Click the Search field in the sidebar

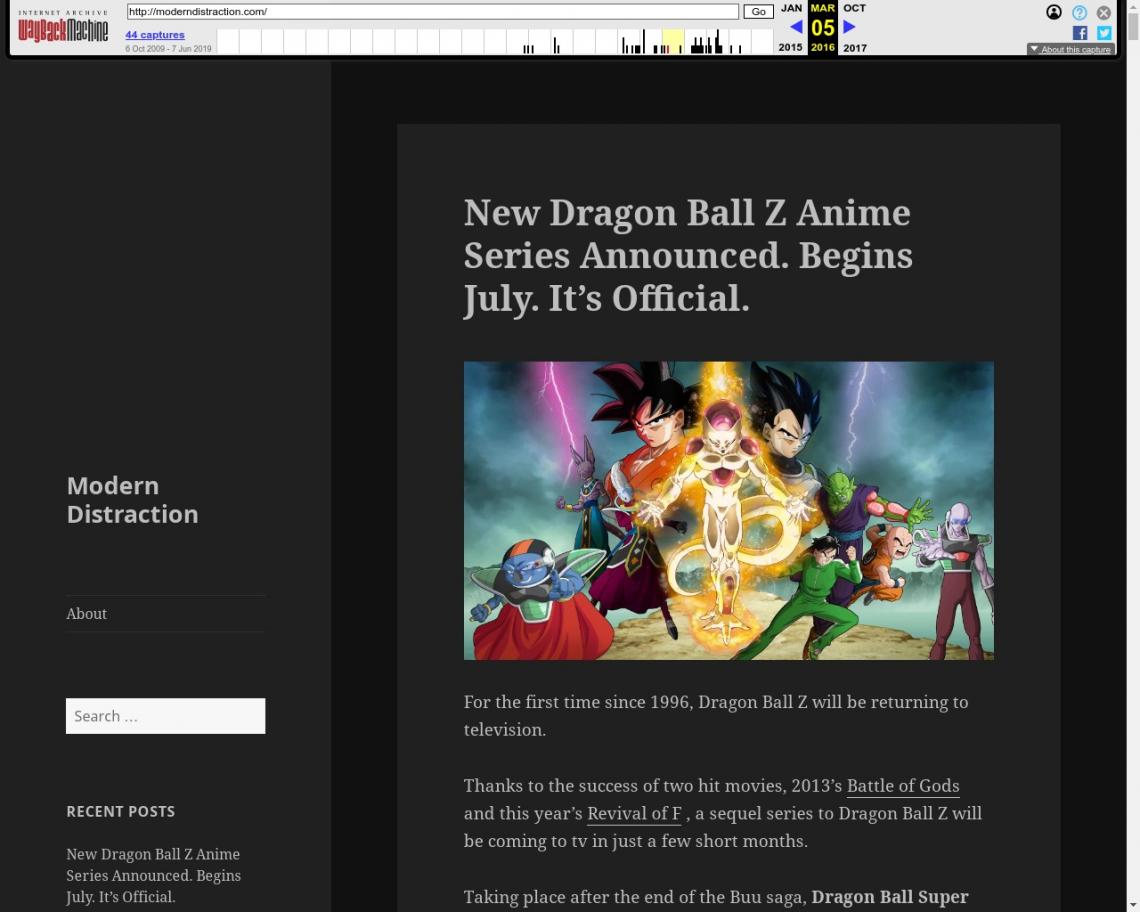(x=166, y=716)
